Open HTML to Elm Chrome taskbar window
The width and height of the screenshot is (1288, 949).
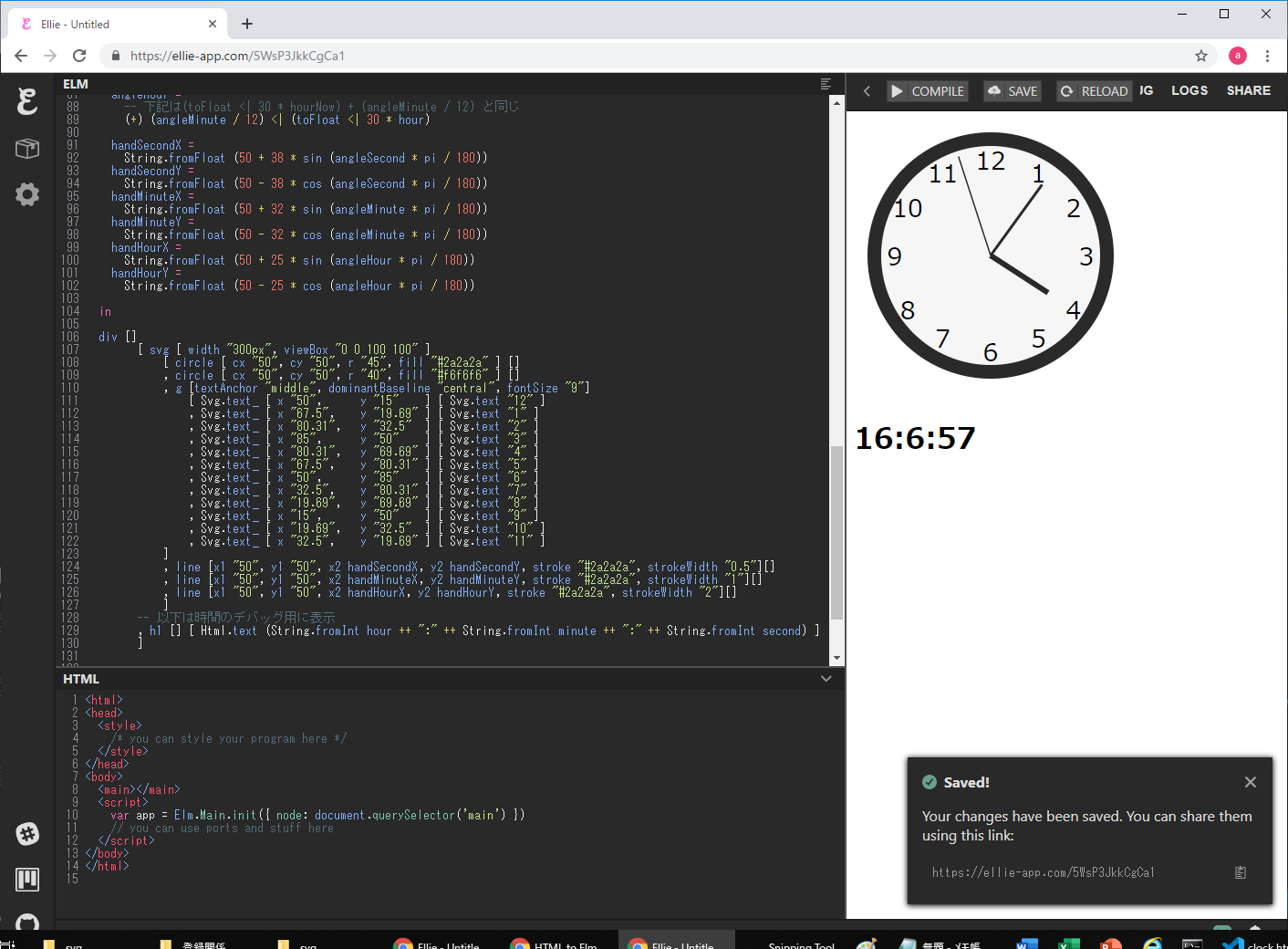[555, 940]
